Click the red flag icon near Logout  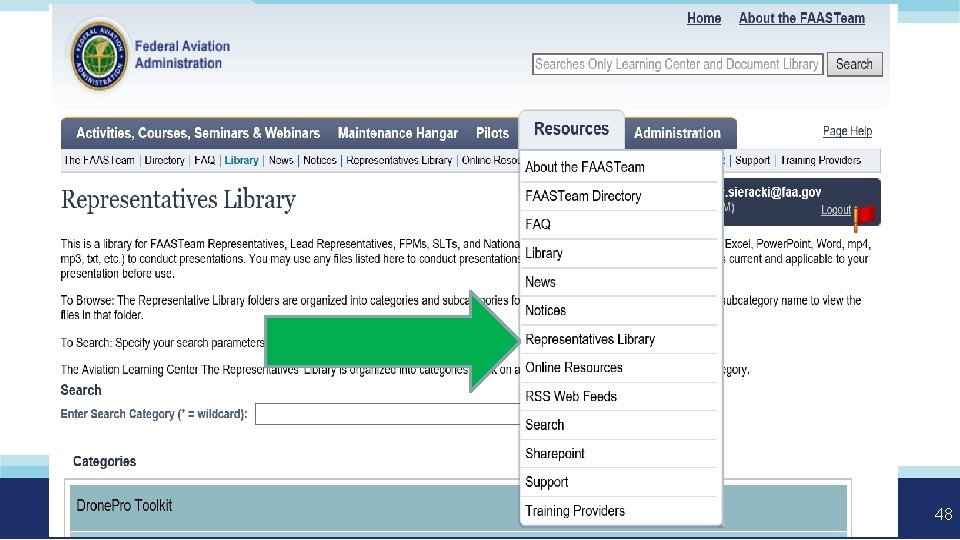[864, 216]
